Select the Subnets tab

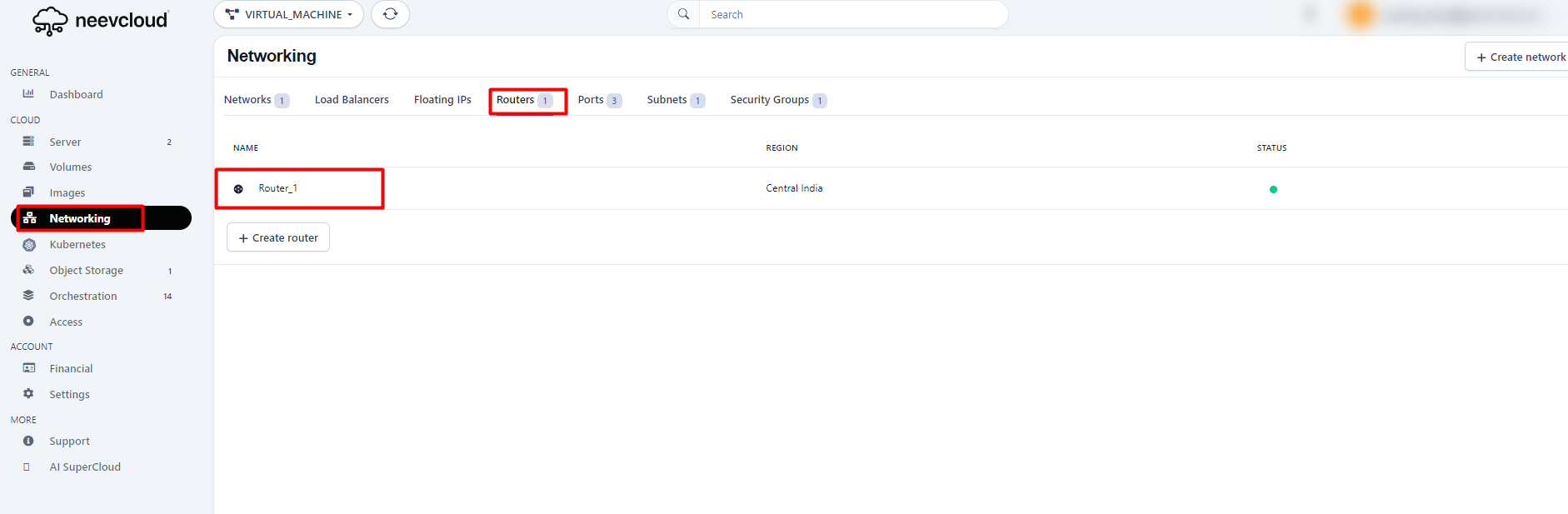click(667, 100)
